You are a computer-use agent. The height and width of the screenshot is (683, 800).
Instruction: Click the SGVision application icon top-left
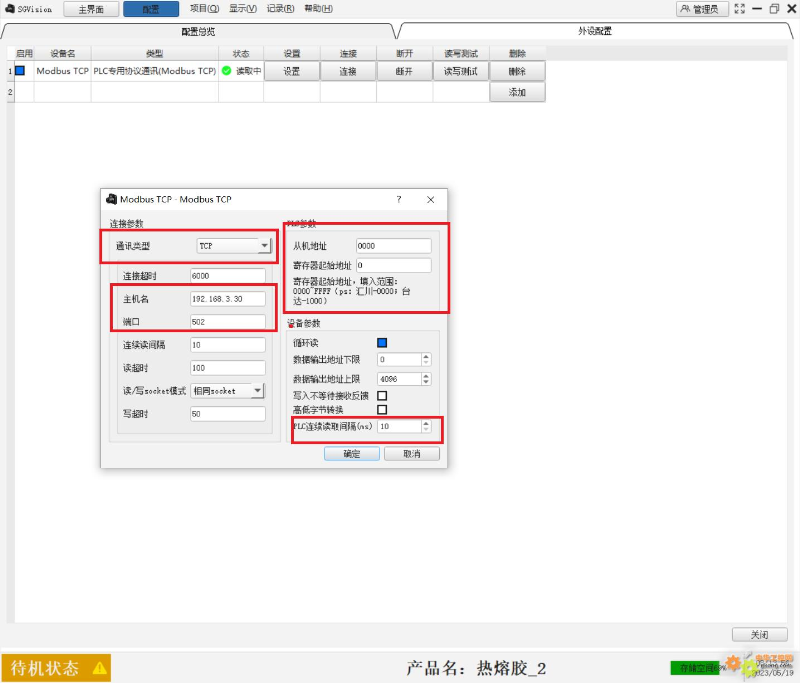(x=10, y=9)
